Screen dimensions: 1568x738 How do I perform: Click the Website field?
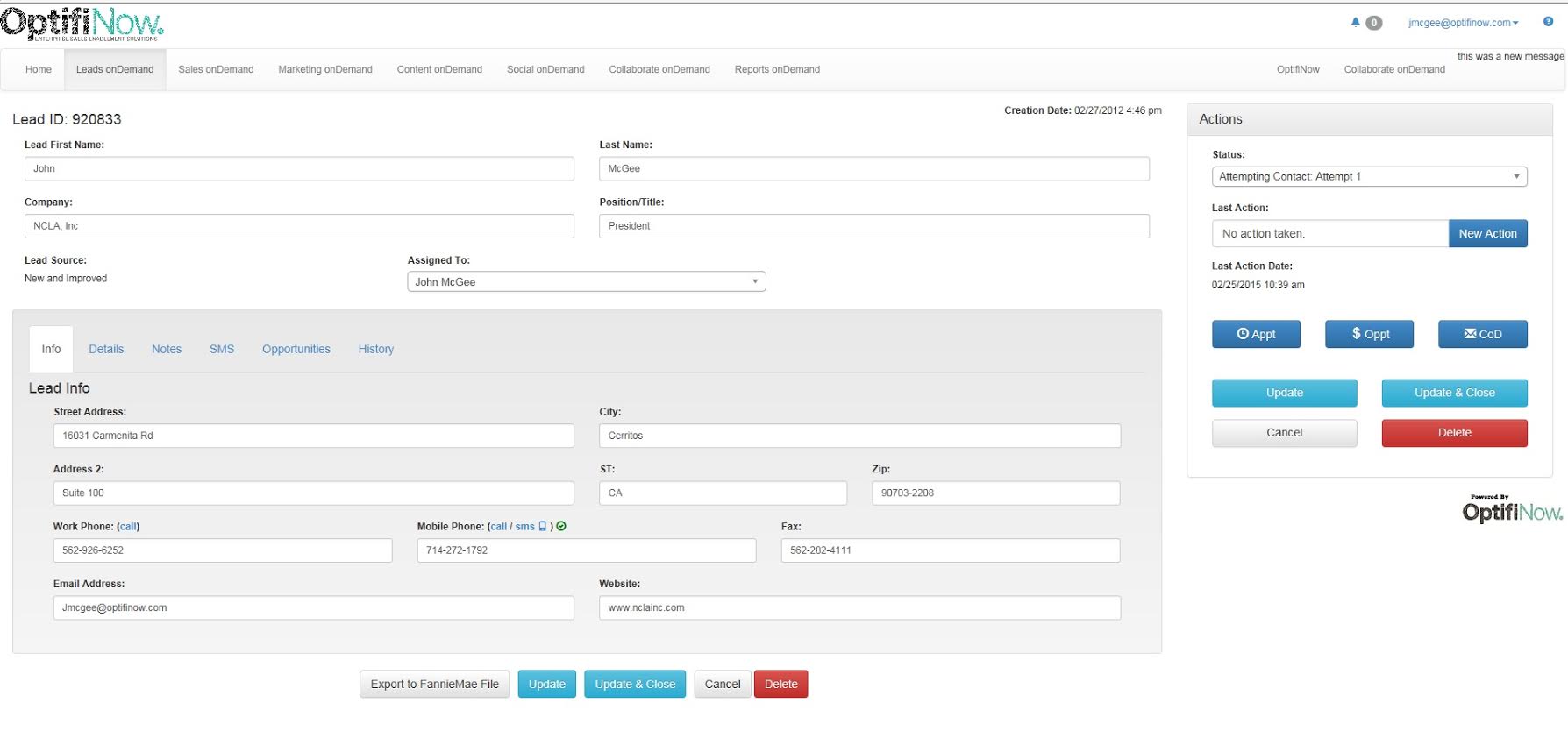(x=860, y=607)
